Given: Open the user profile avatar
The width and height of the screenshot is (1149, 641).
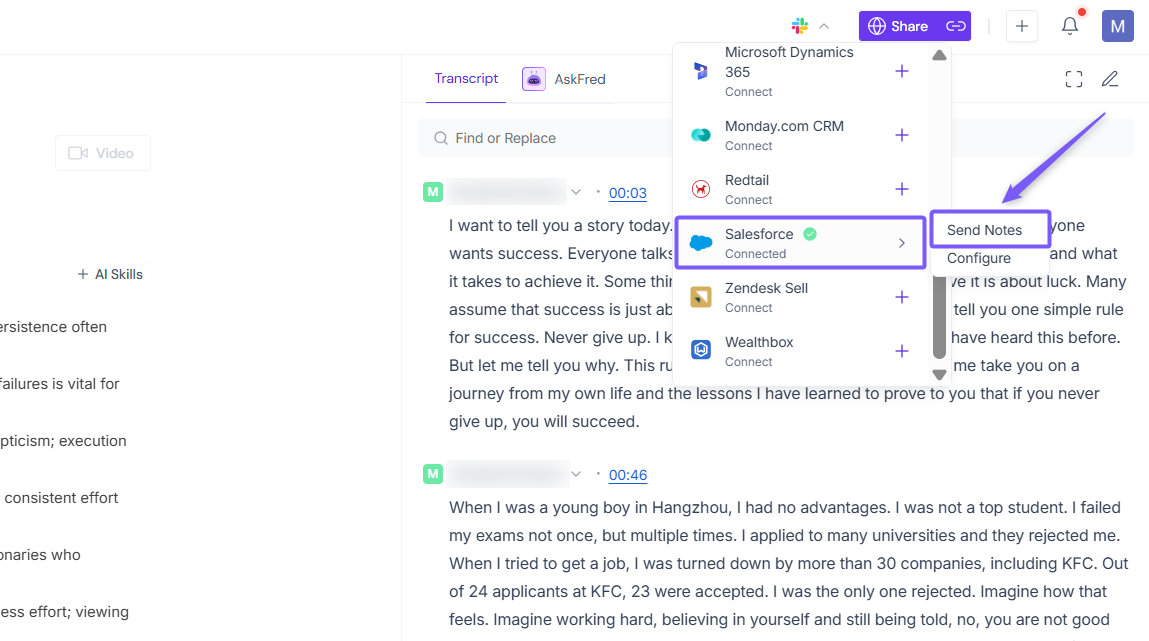Looking at the screenshot, I should tap(1117, 26).
